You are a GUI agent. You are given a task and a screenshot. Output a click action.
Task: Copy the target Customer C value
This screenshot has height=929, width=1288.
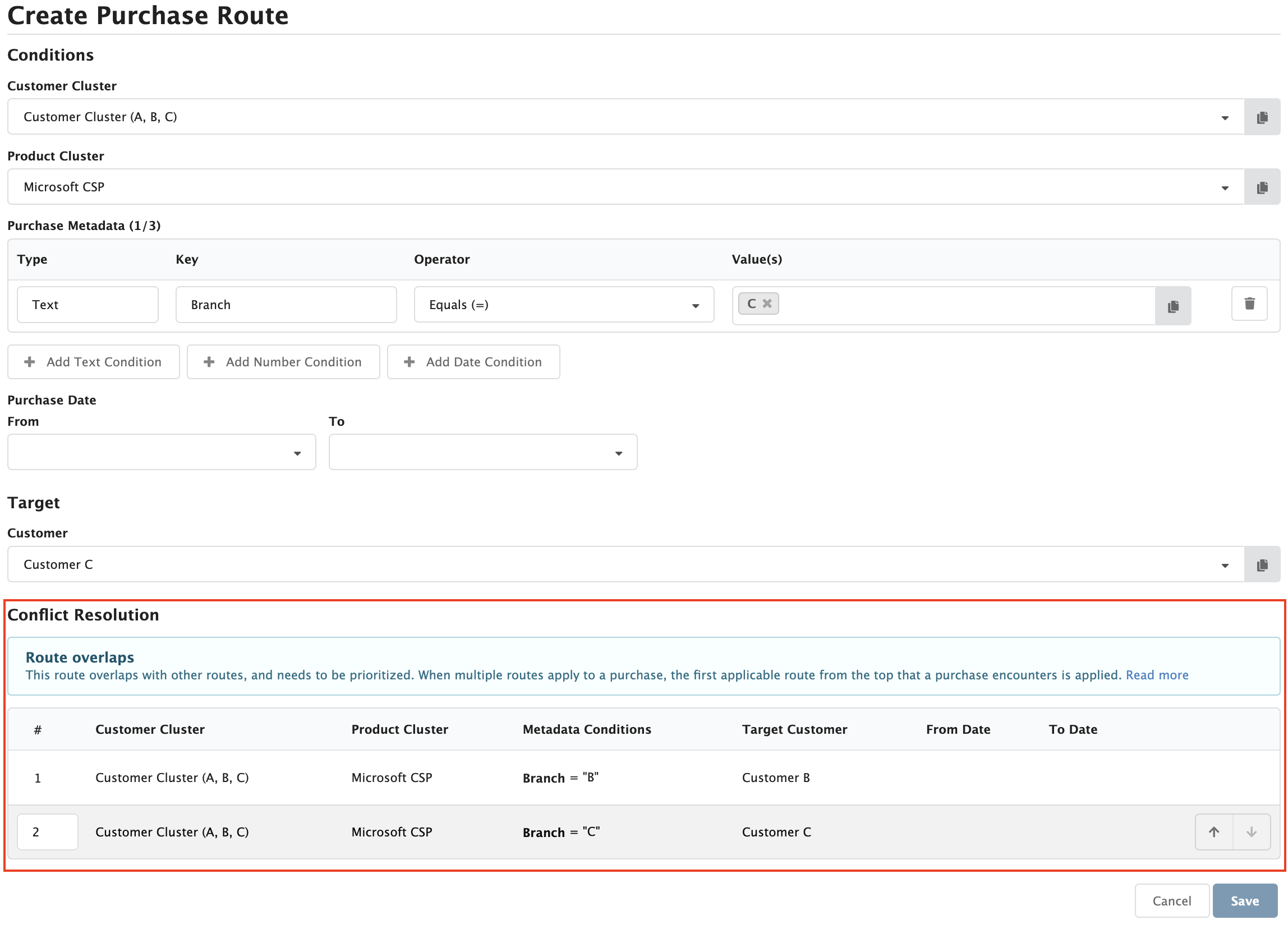click(x=1262, y=564)
